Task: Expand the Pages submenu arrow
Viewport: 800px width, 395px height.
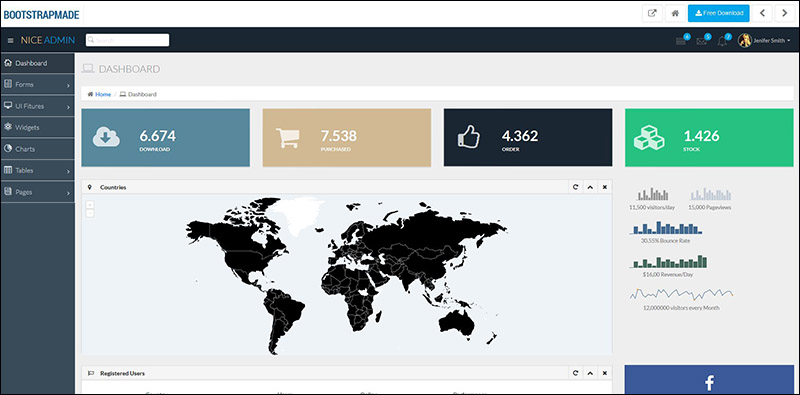Action: tap(68, 193)
